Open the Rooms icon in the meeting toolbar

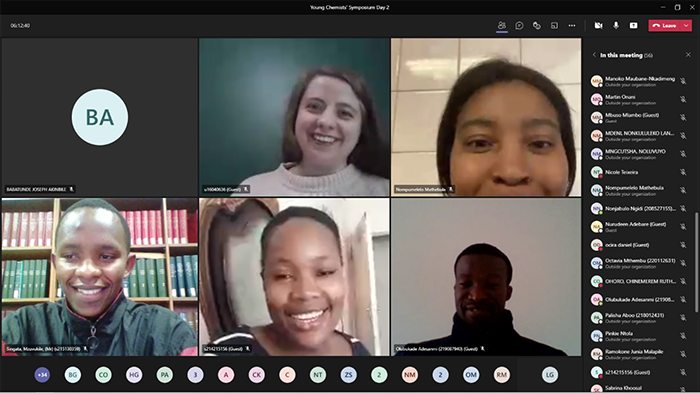[554, 25]
